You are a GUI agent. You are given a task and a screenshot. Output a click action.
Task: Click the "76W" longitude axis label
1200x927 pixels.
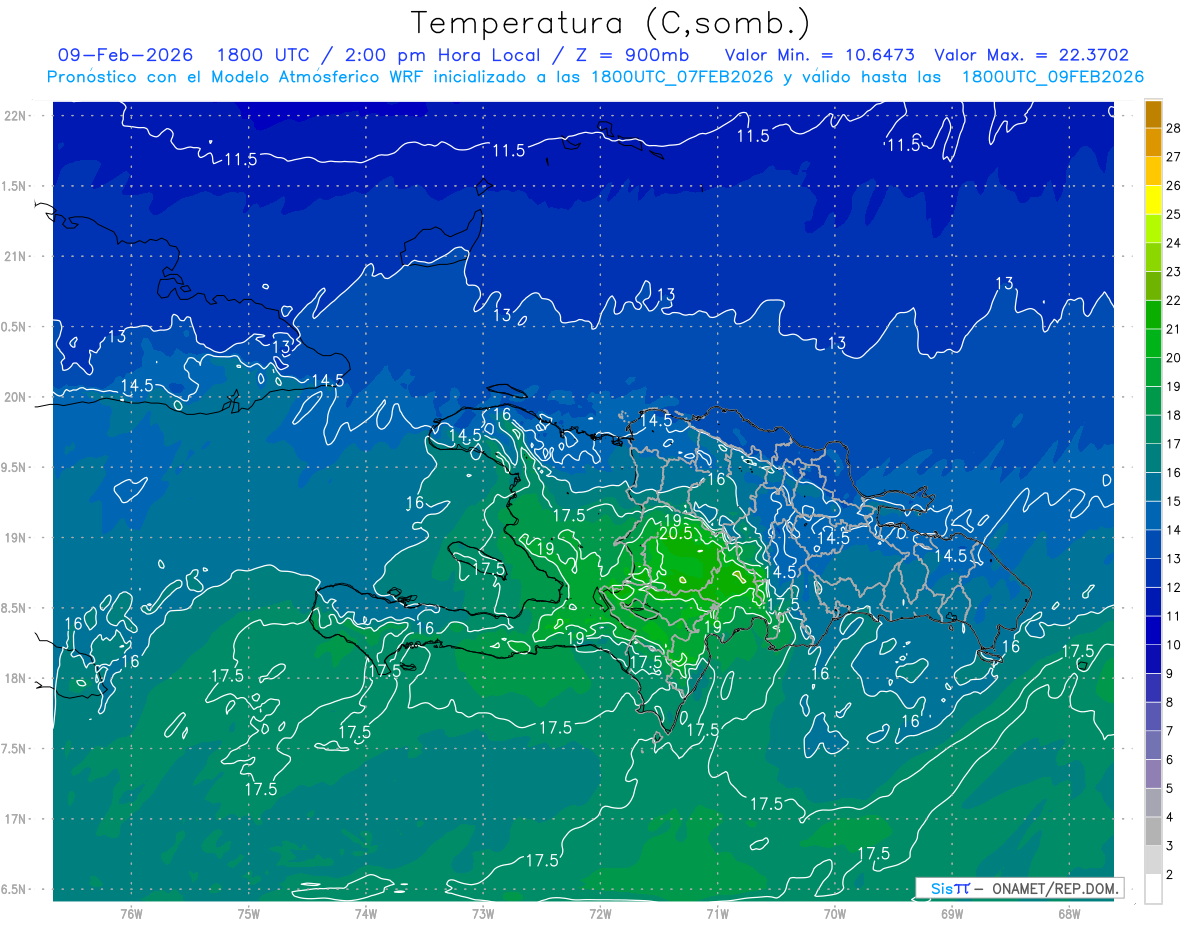[x=131, y=913]
